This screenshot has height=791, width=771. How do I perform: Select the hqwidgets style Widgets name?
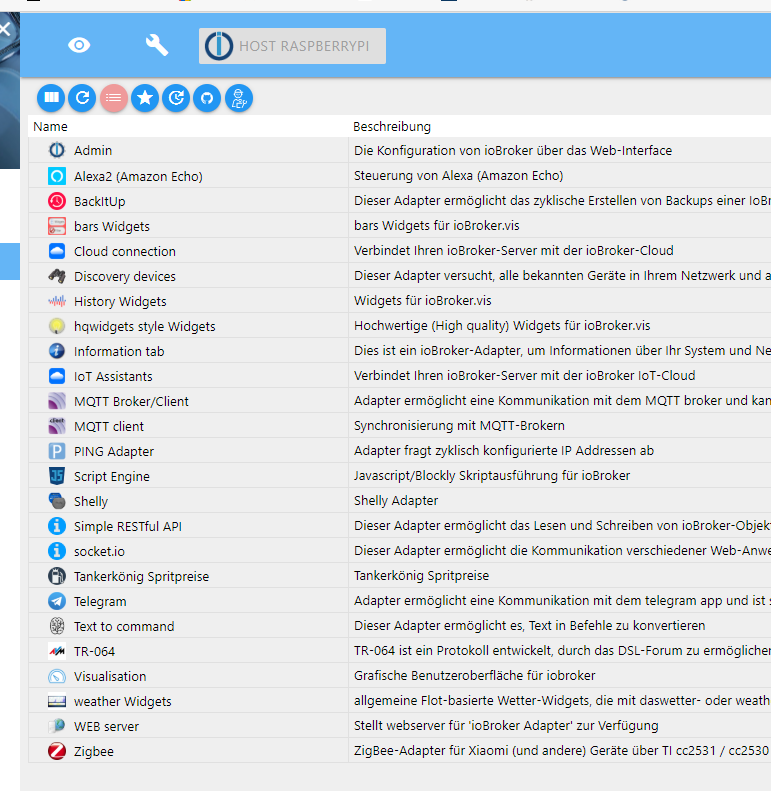pyautogui.click(x=144, y=326)
